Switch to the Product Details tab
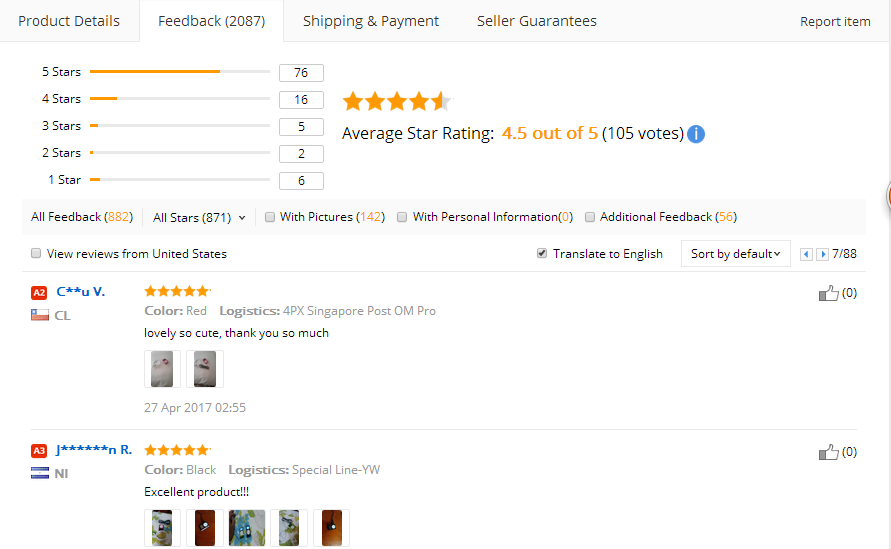The width and height of the screenshot is (891, 549). tap(69, 21)
